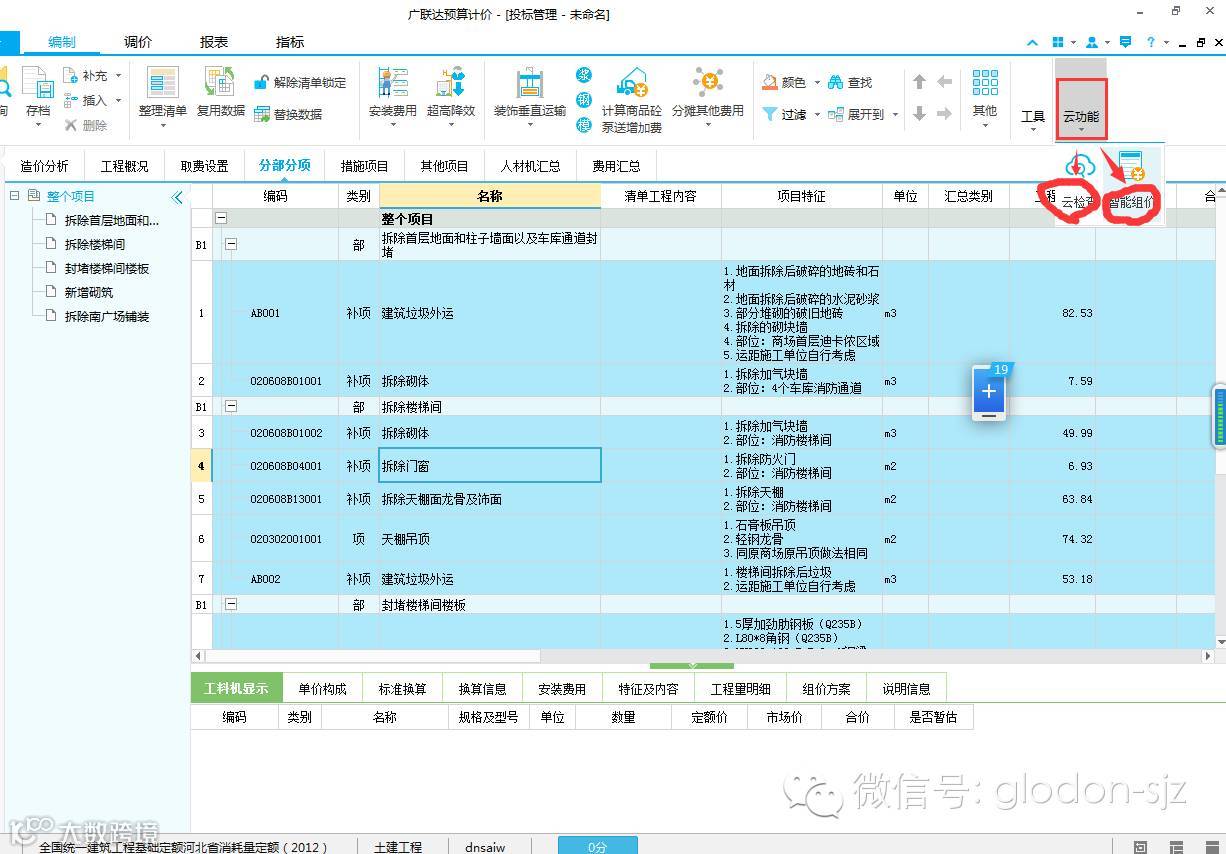Switch to the 报表 ribbon tab
1226x854 pixels.
pos(214,42)
